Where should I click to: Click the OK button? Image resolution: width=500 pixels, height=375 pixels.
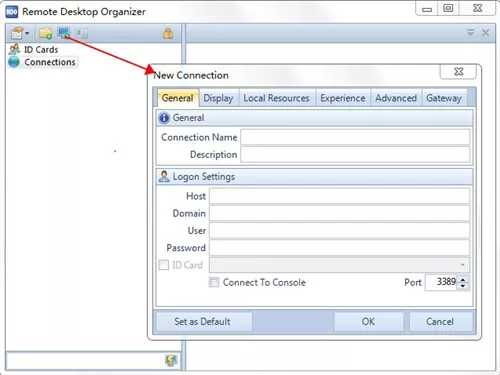click(368, 322)
